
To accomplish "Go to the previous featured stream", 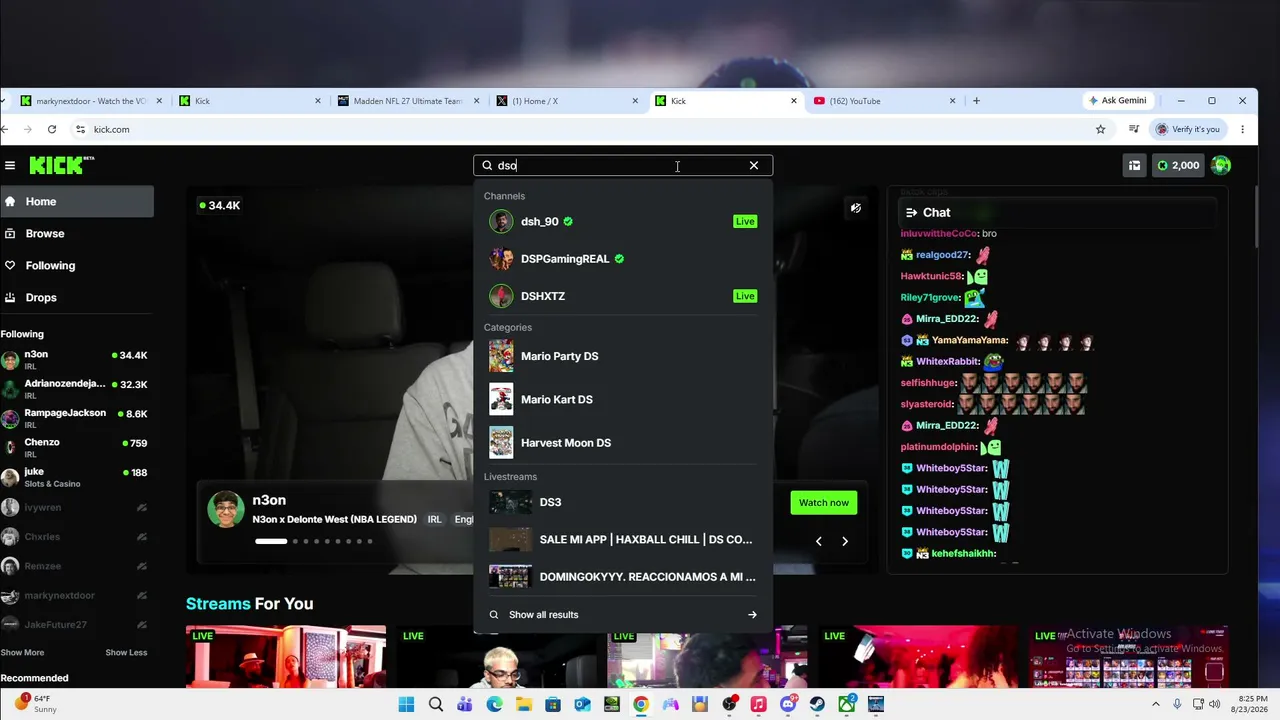I will (x=818, y=541).
